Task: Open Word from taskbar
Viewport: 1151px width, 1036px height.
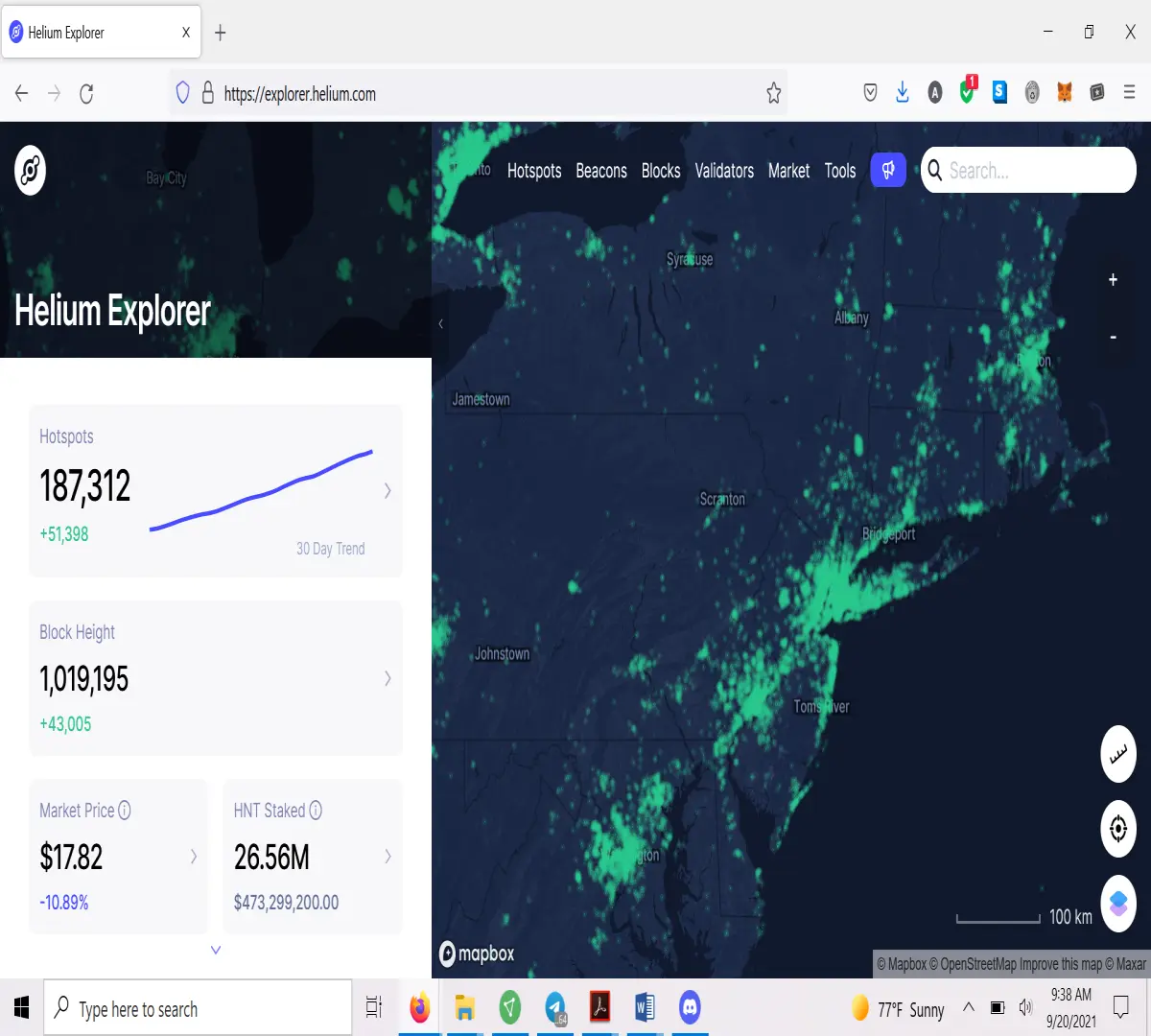Action: pyautogui.click(x=644, y=1007)
